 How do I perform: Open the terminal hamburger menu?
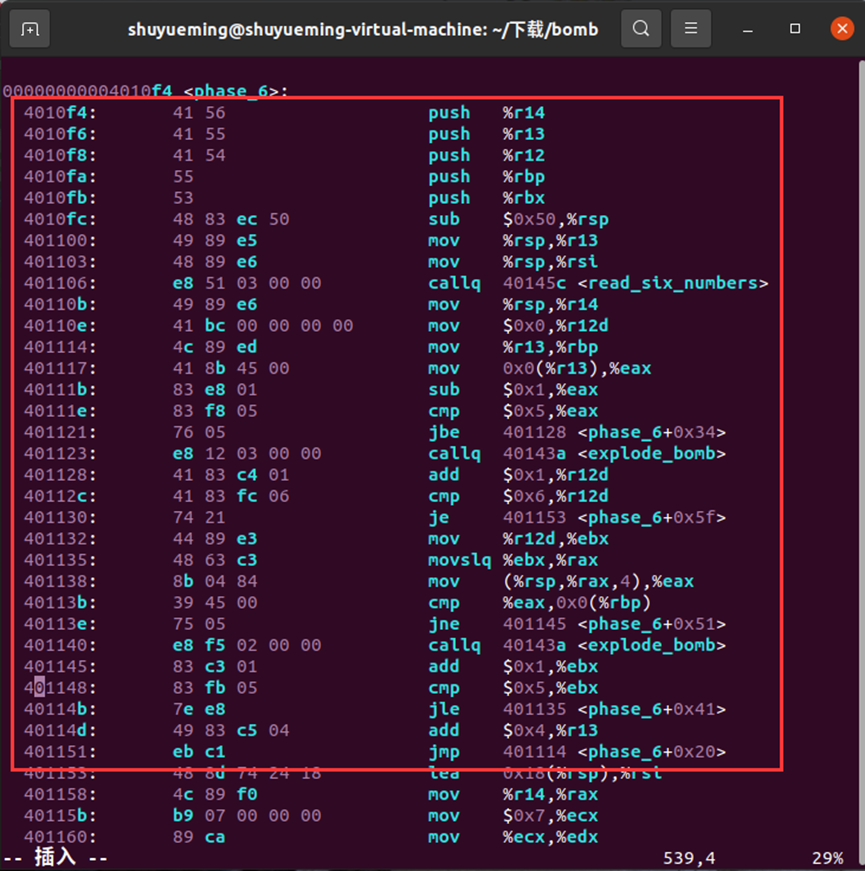tap(690, 29)
